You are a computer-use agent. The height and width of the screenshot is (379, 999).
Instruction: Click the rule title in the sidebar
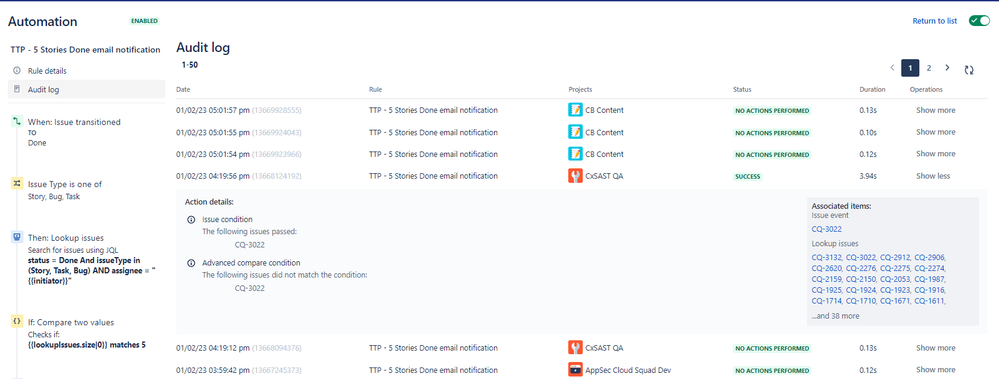85,50
